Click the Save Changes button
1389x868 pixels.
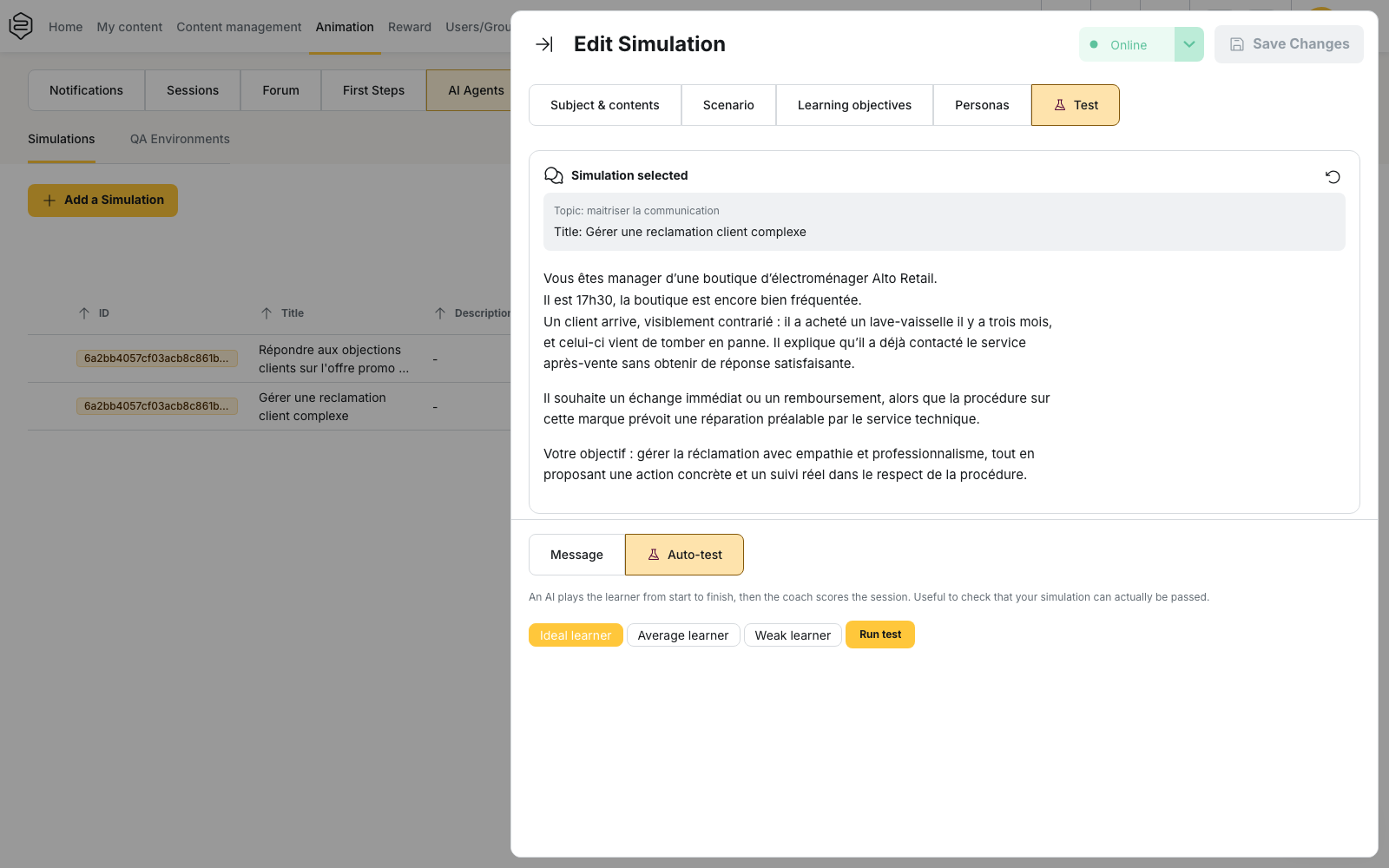1289,44
